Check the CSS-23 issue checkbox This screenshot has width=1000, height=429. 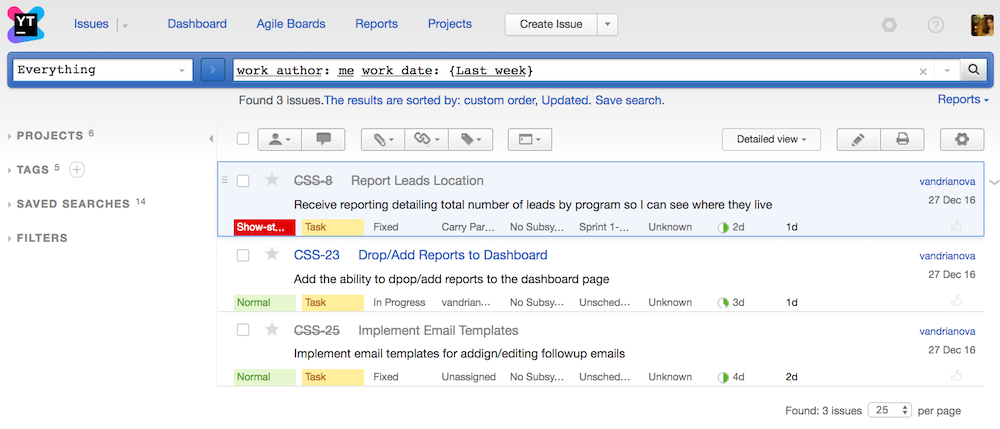tap(243, 256)
